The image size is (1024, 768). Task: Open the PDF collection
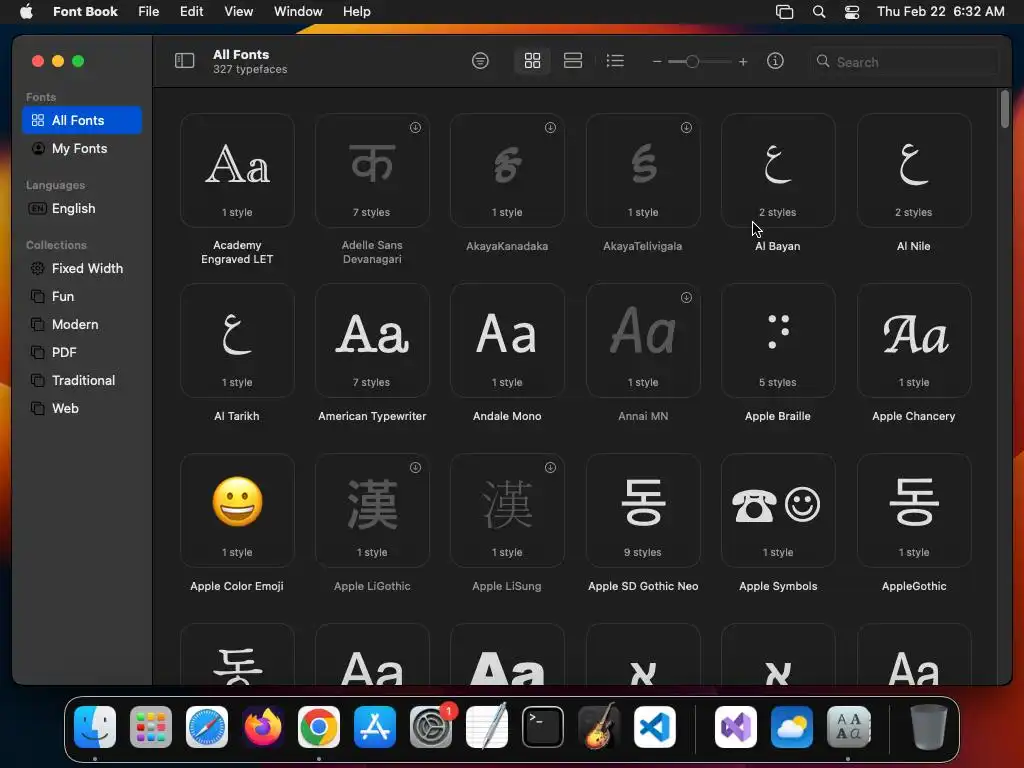tap(82, 353)
